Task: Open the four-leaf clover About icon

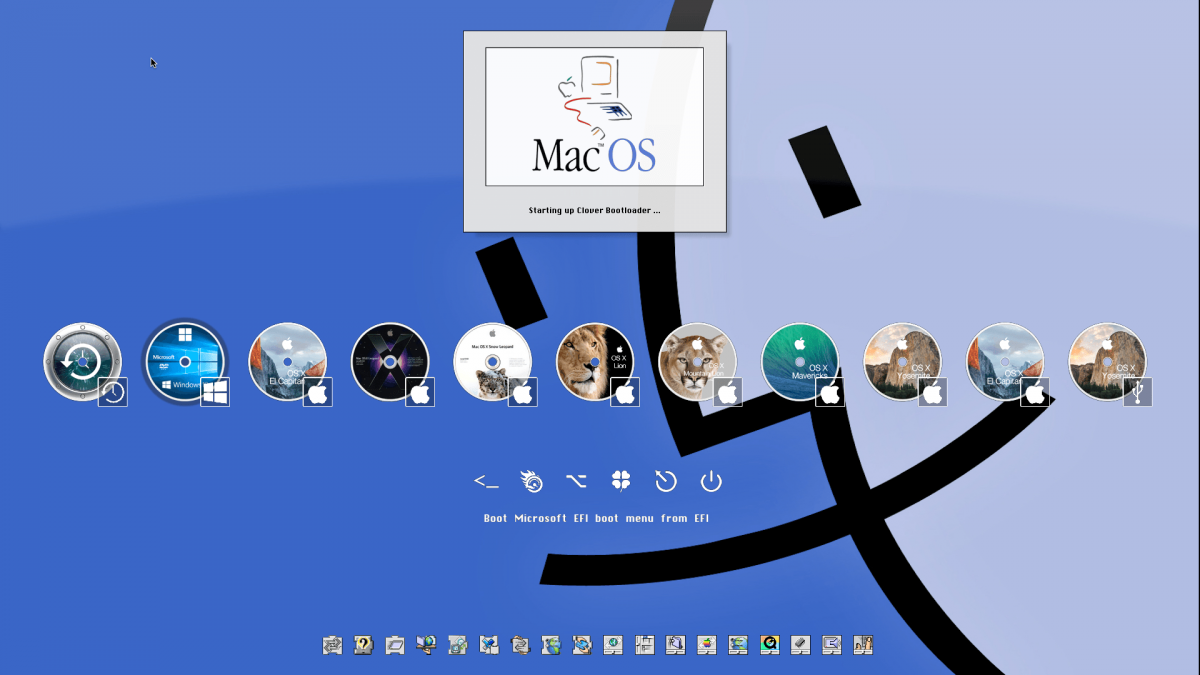Action: pos(621,482)
